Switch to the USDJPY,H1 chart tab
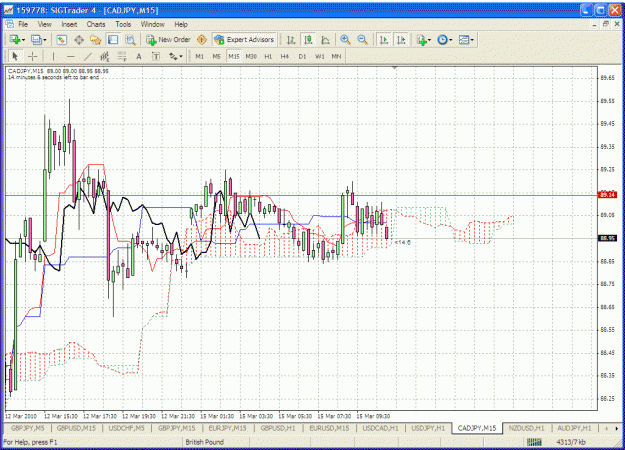This screenshot has width=625, height=450. pos(428,428)
